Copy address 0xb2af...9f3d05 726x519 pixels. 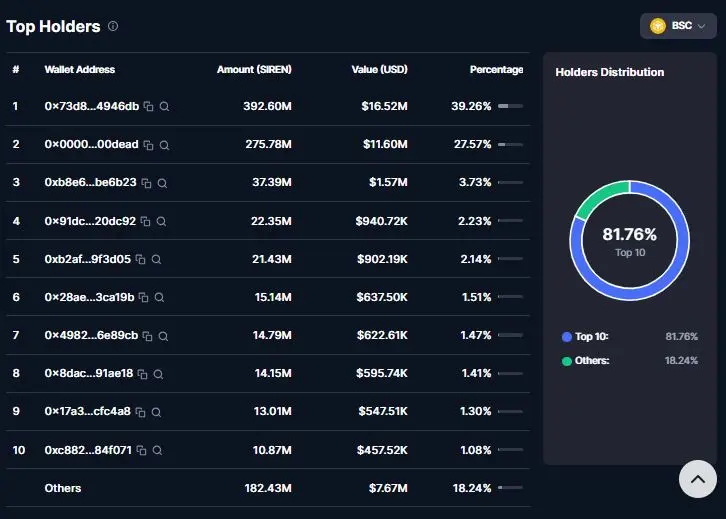click(140, 259)
